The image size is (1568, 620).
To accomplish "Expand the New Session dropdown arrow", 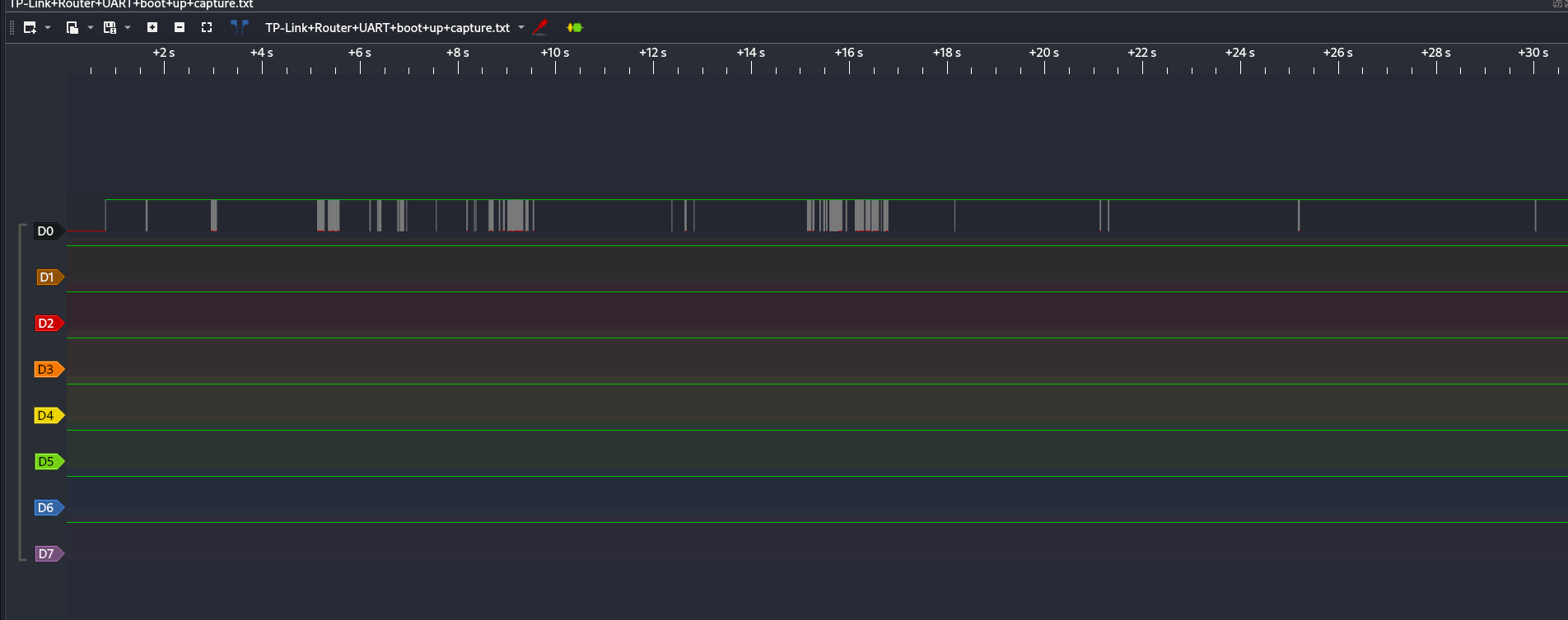I will coord(48,28).
